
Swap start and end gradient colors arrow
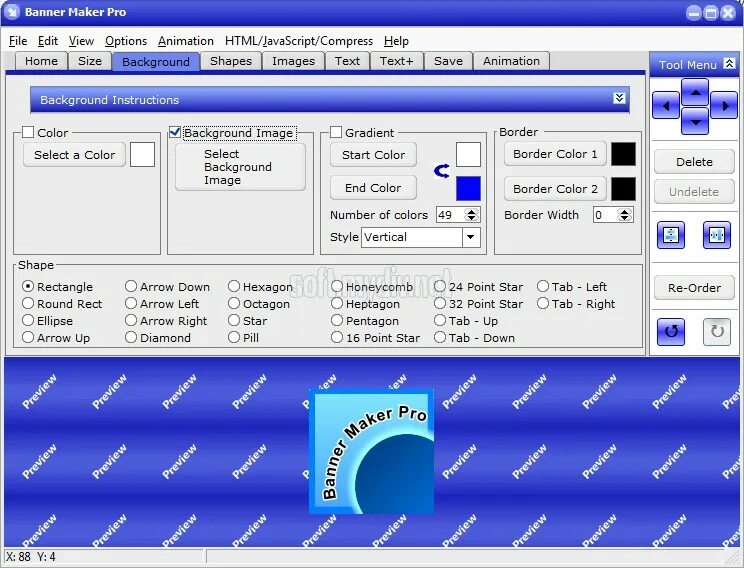[x=442, y=171]
